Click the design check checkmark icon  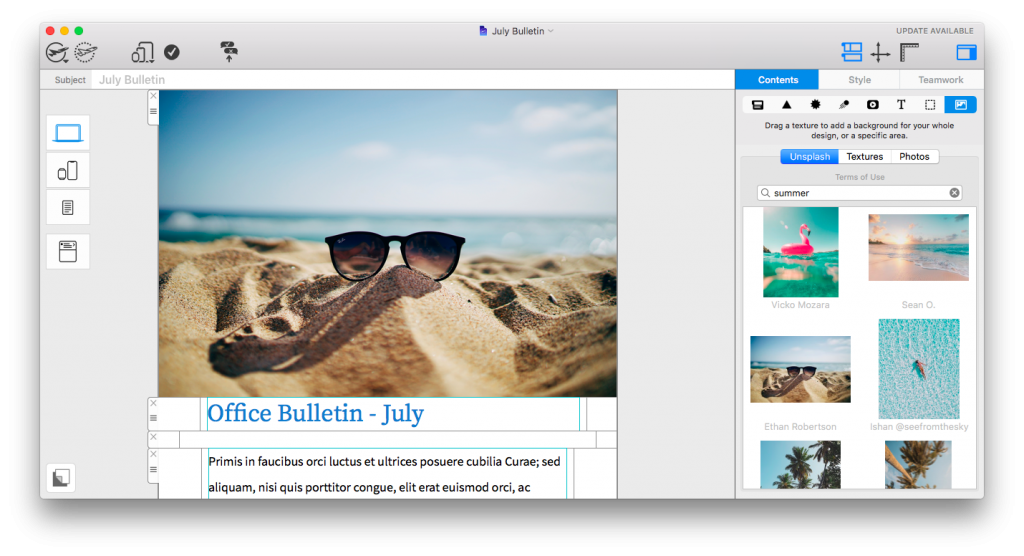click(x=172, y=52)
